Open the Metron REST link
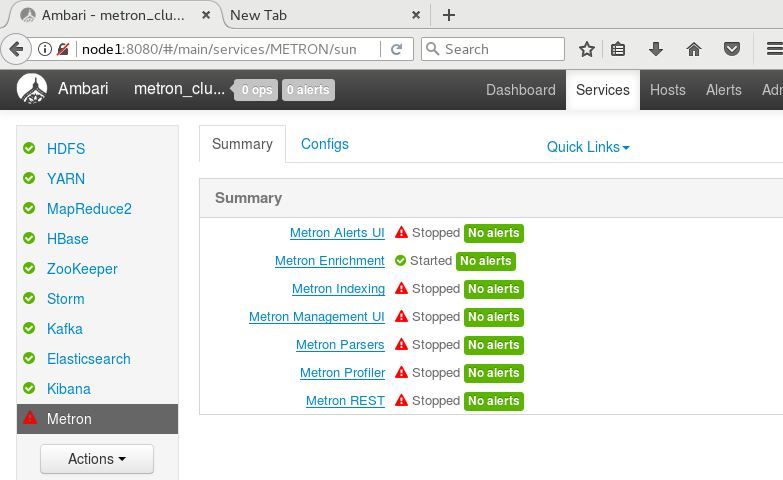This screenshot has width=783, height=480. [x=345, y=401]
